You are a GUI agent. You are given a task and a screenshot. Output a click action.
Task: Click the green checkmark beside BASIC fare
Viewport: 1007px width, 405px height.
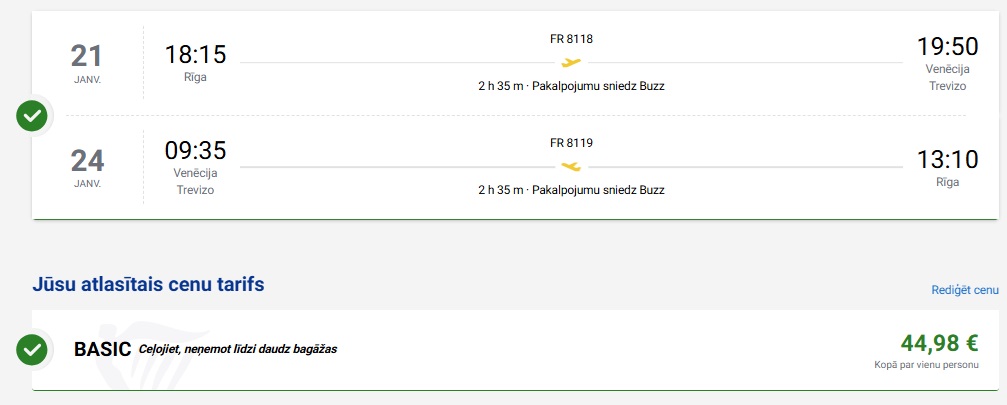point(32,349)
